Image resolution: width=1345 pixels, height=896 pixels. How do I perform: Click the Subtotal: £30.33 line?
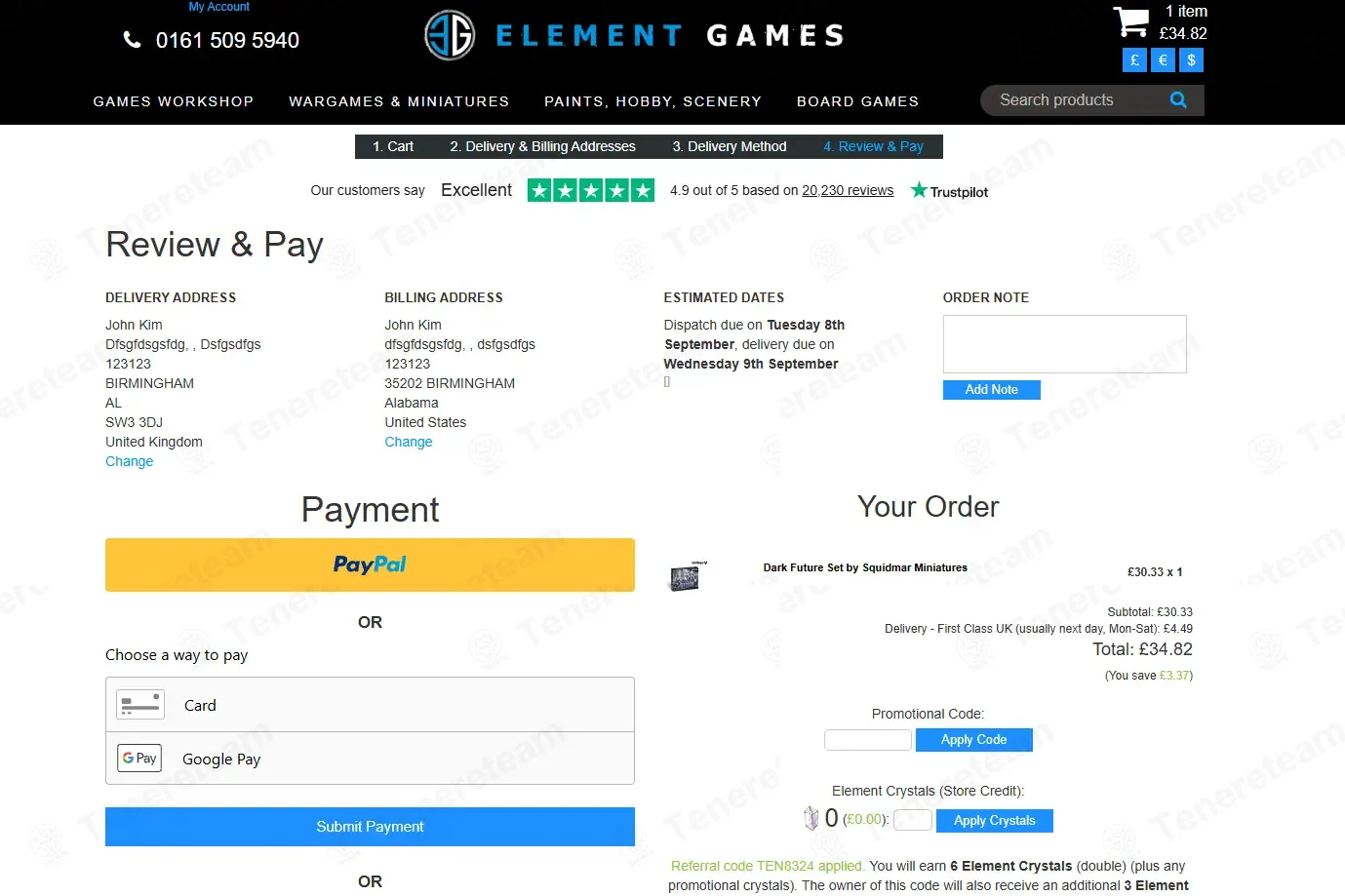point(1150,612)
